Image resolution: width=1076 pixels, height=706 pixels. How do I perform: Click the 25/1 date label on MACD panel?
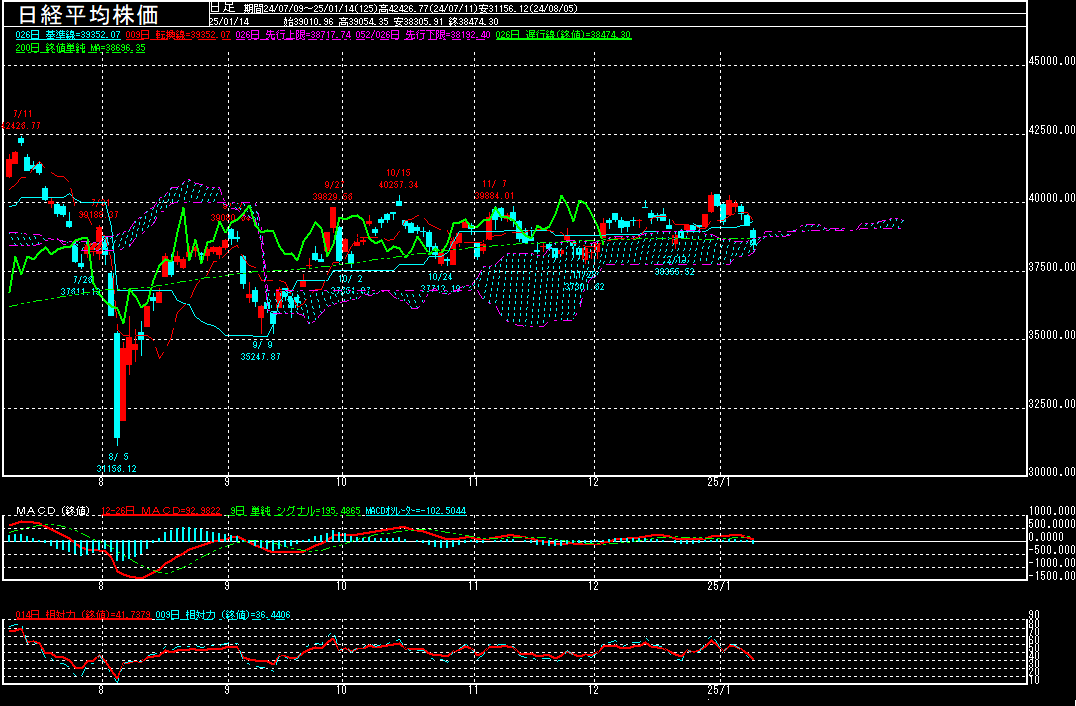point(719,586)
